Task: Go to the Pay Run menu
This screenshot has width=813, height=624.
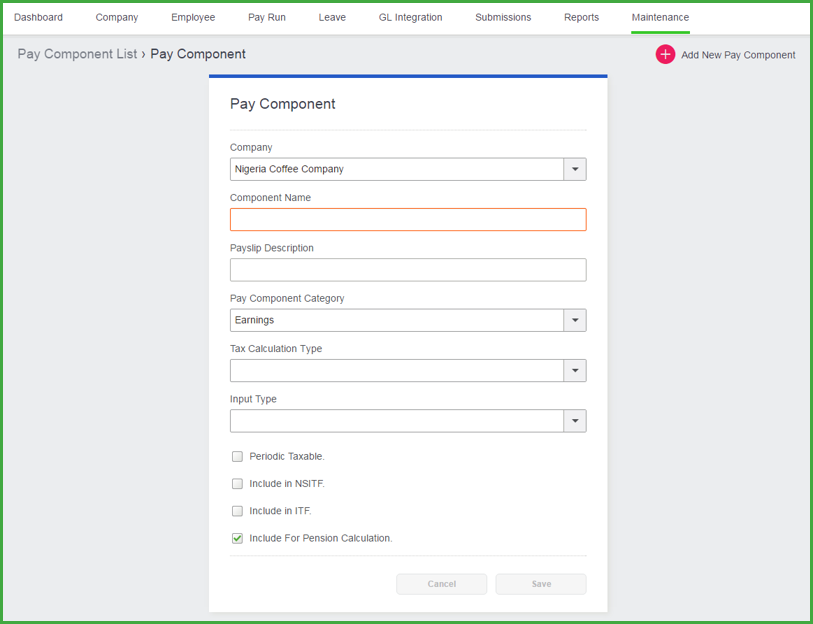Action: tap(267, 17)
